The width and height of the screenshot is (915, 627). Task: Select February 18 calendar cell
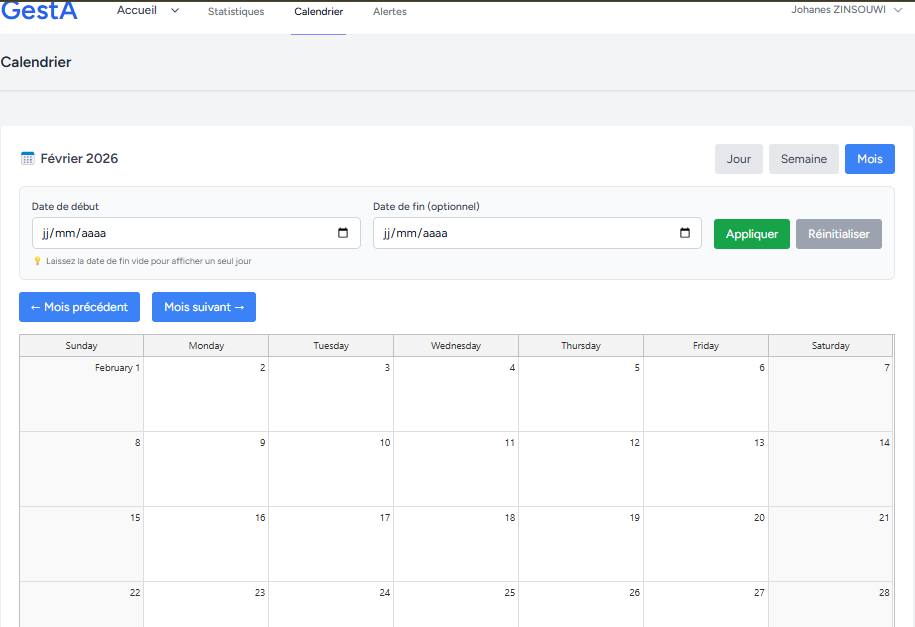455,544
